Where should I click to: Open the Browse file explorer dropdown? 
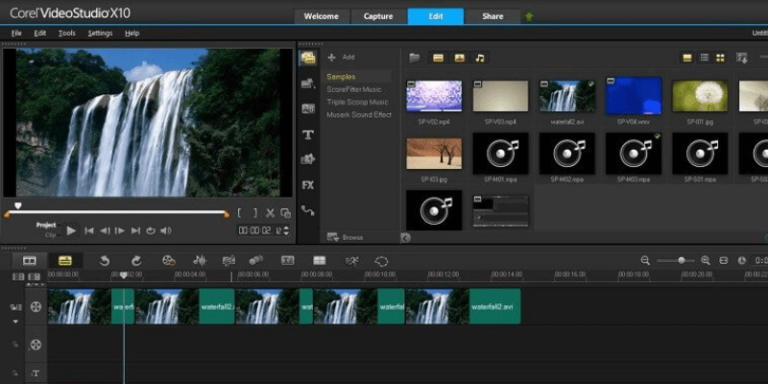tap(345, 238)
